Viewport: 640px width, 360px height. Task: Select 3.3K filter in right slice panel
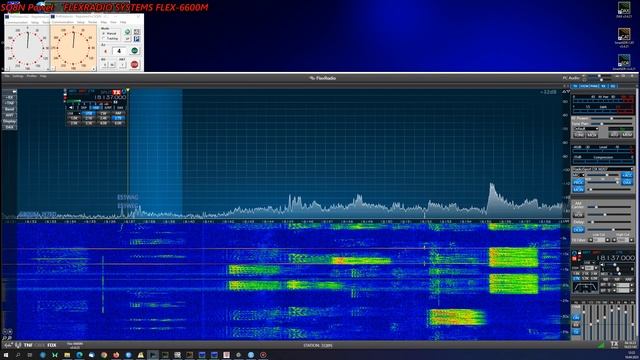pyautogui.click(x=585, y=278)
